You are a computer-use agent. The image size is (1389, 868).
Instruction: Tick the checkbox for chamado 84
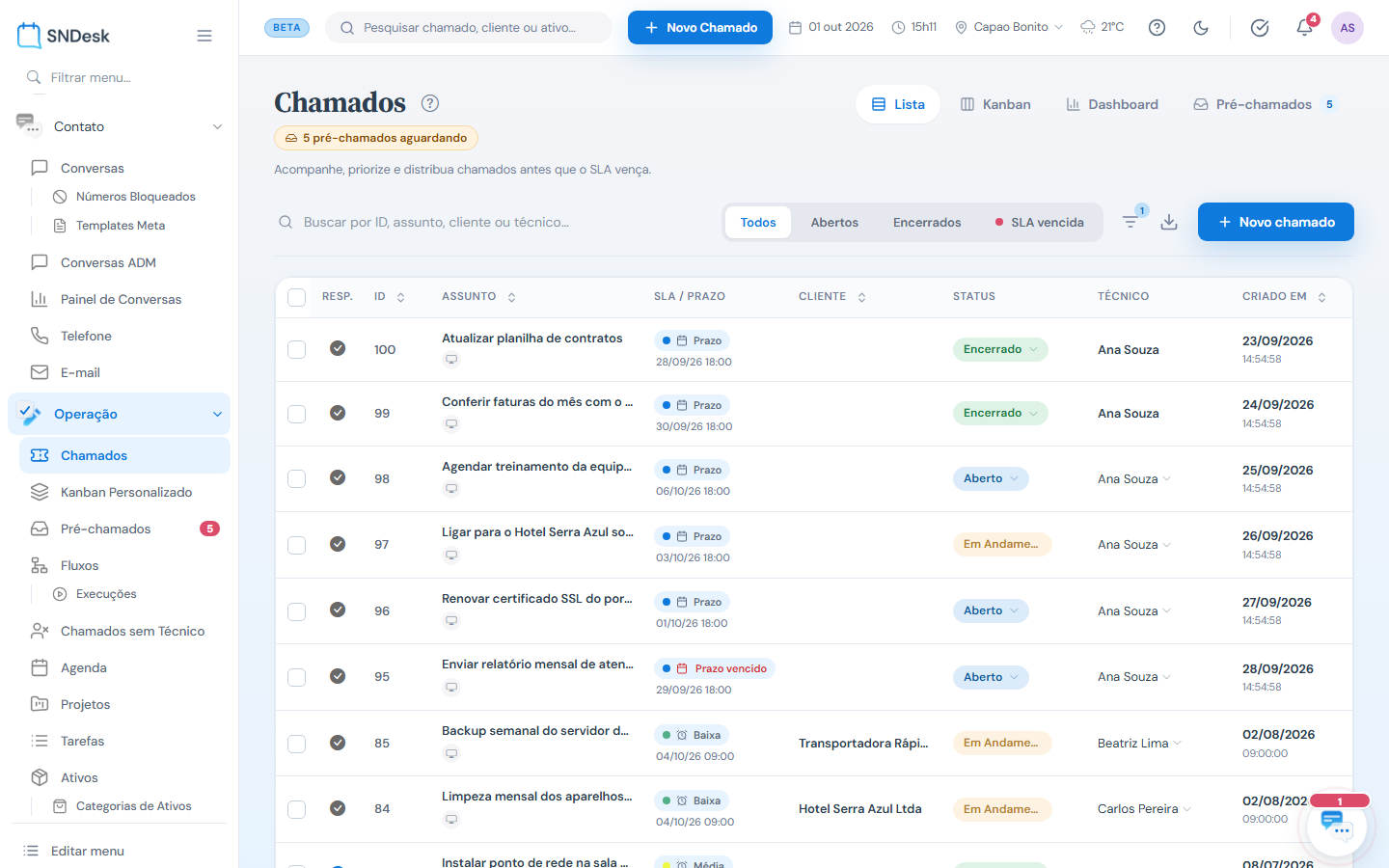pos(297,809)
